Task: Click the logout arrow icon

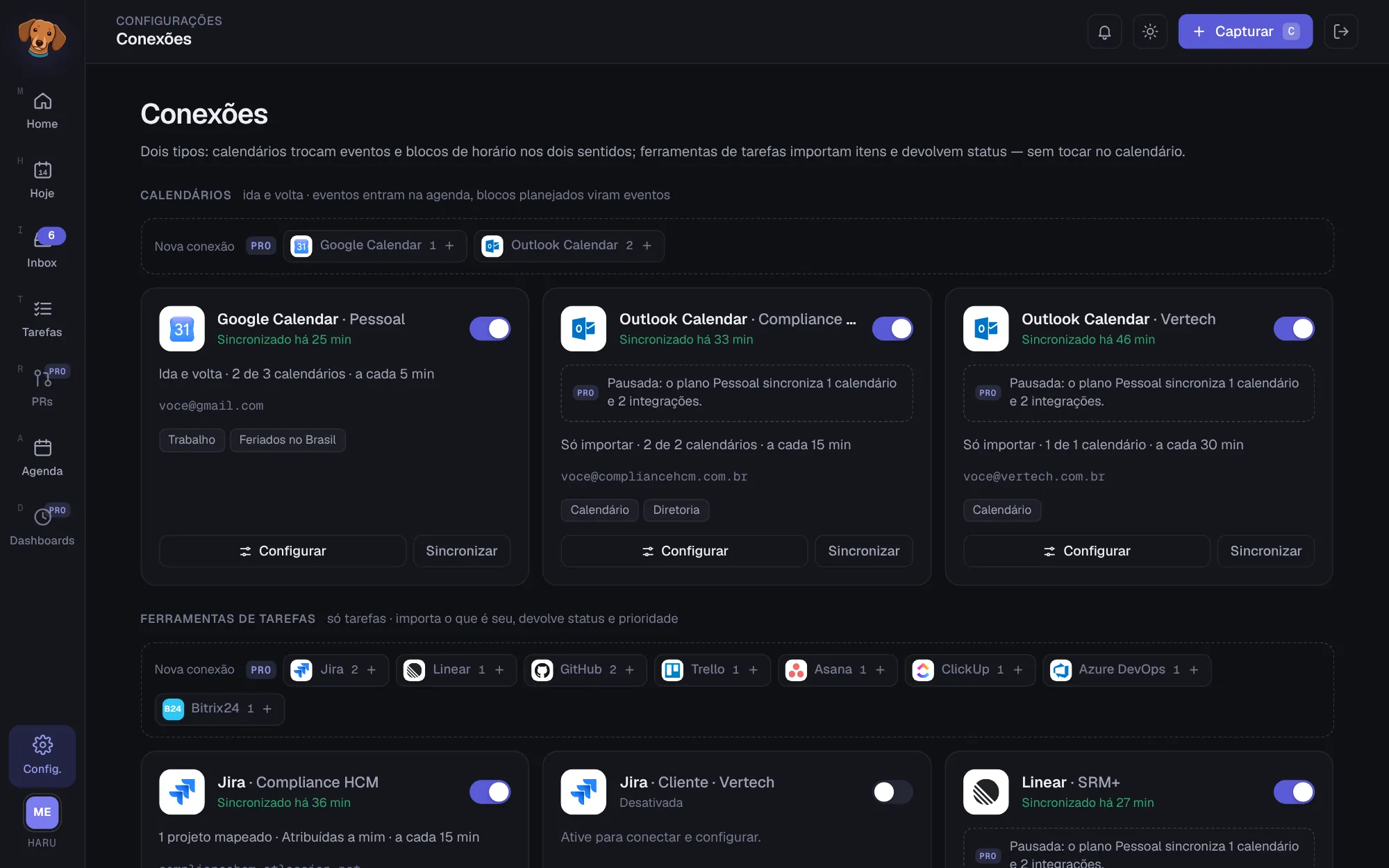Action: (x=1341, y=32)
